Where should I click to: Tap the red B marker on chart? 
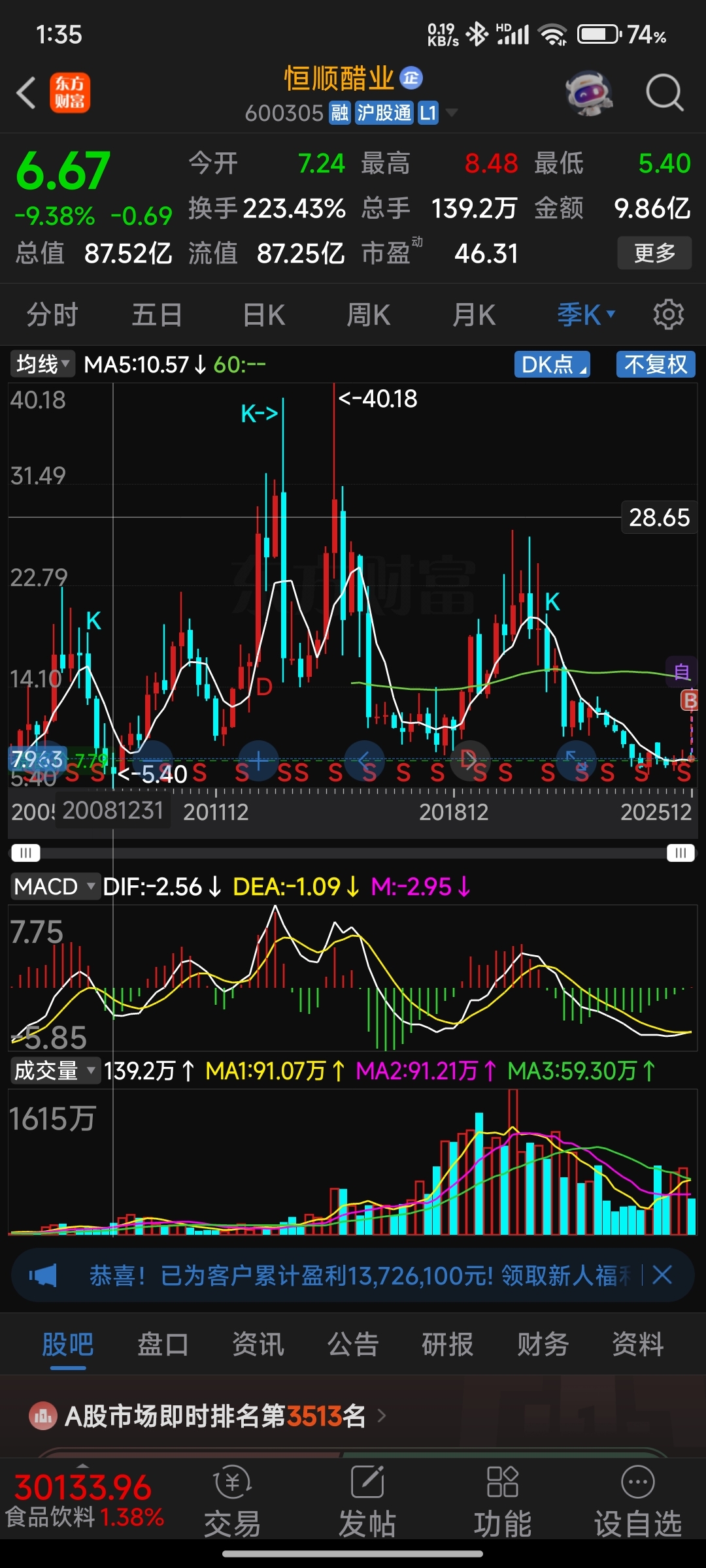click(x=690, y=700)
